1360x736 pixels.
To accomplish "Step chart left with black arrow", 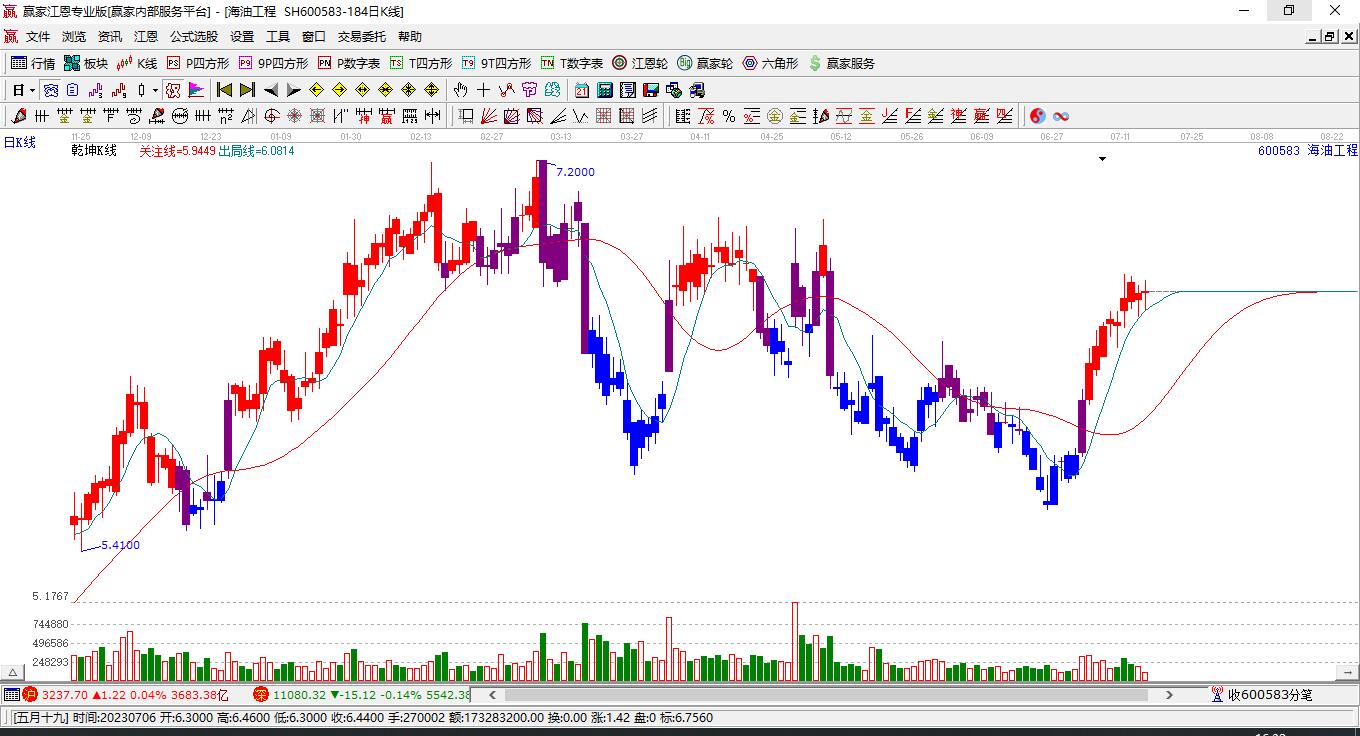I will 271,90.
